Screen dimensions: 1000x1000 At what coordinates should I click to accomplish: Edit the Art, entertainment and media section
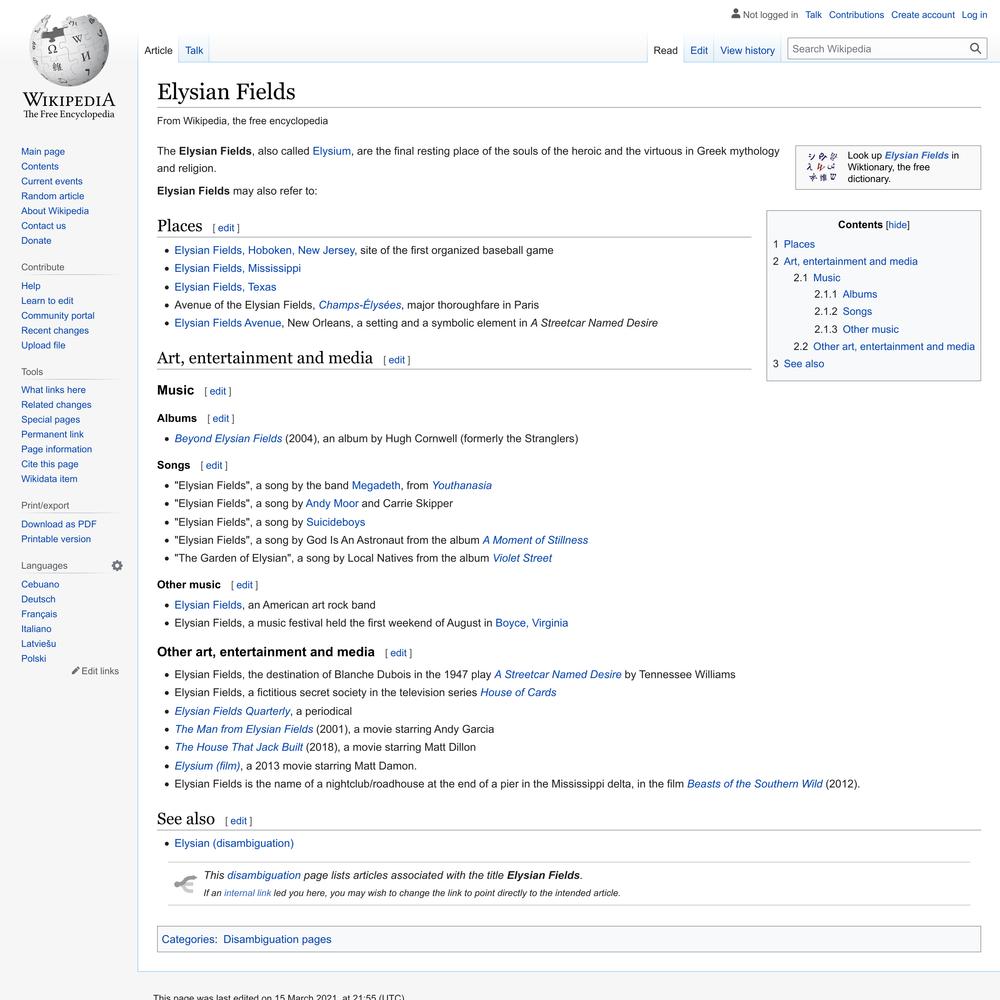397,360
